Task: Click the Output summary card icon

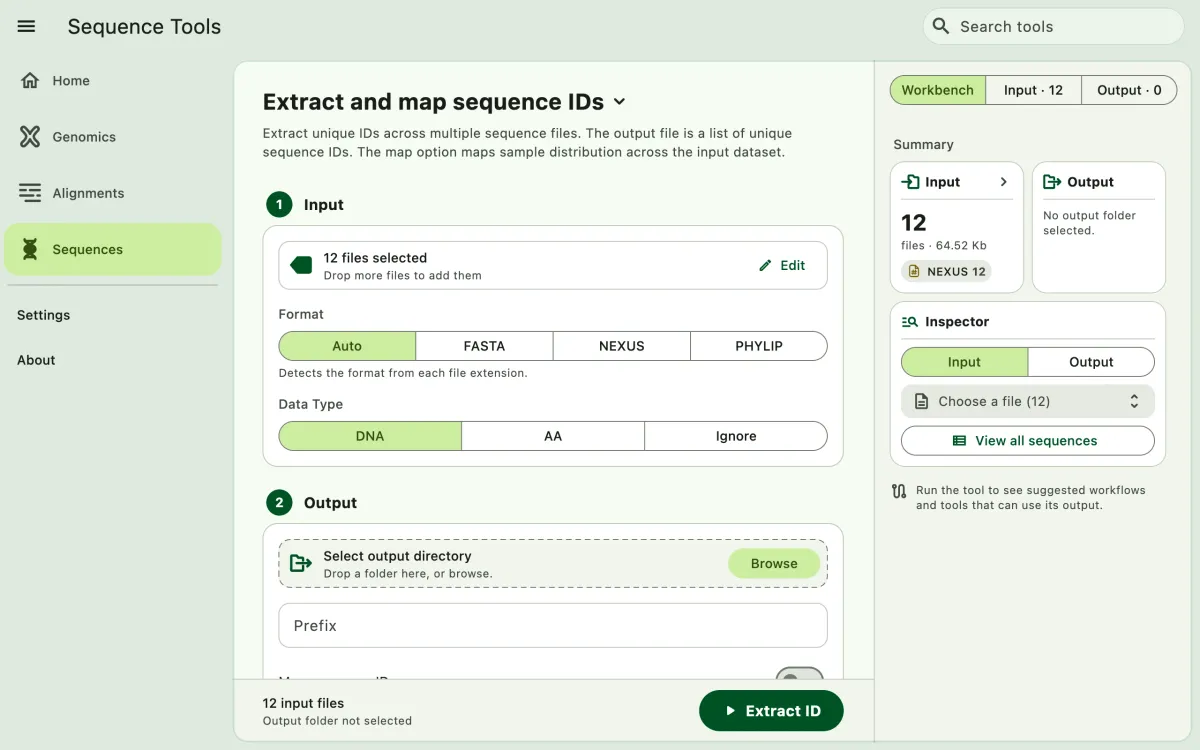Action: (1052, 182)
